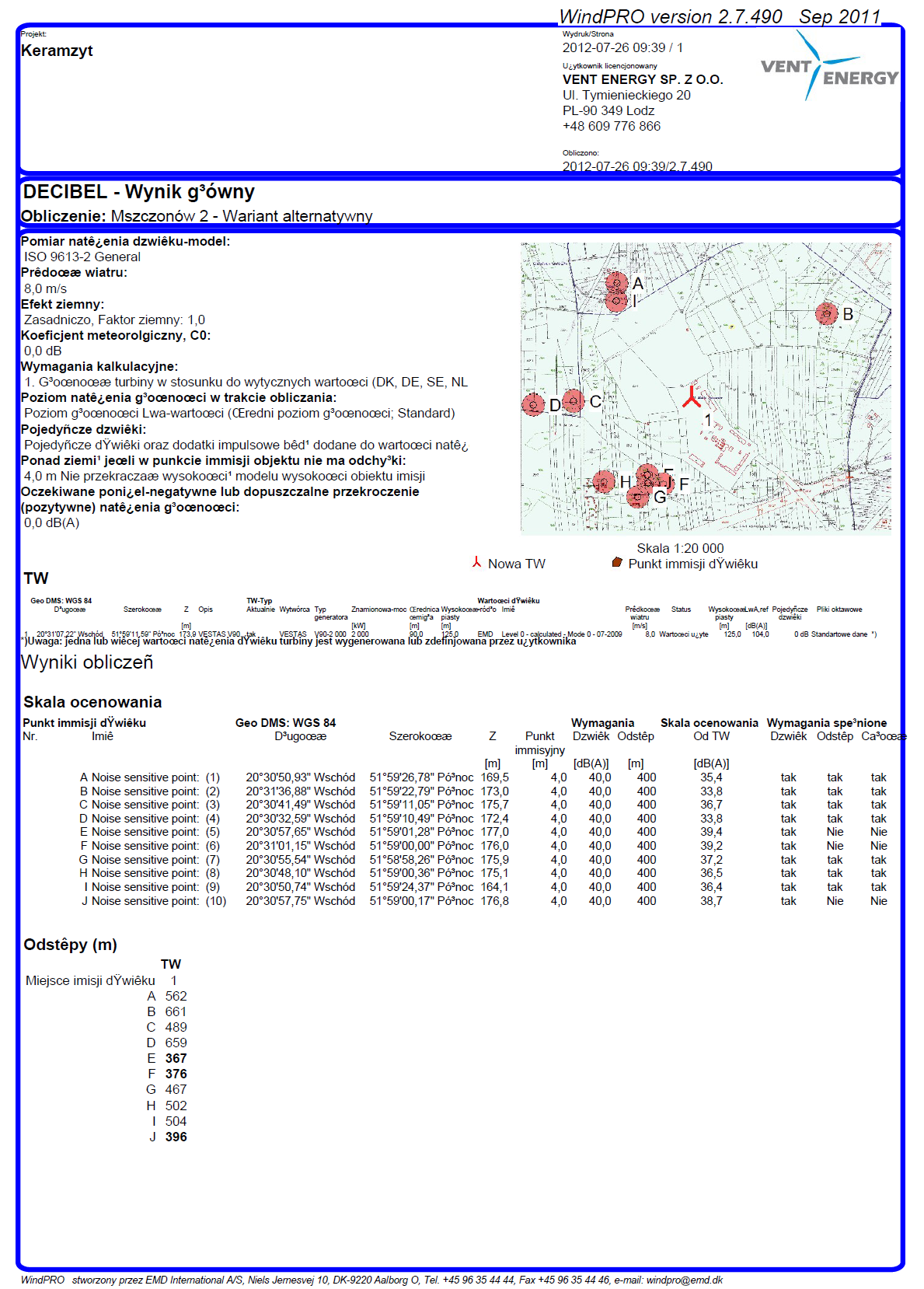Image resolution: width=924 pixels, height=1289 pixels.
Task: Click 'VENT ENERGY SP. Z O.O.' licensee name
Action: point(643,79)
